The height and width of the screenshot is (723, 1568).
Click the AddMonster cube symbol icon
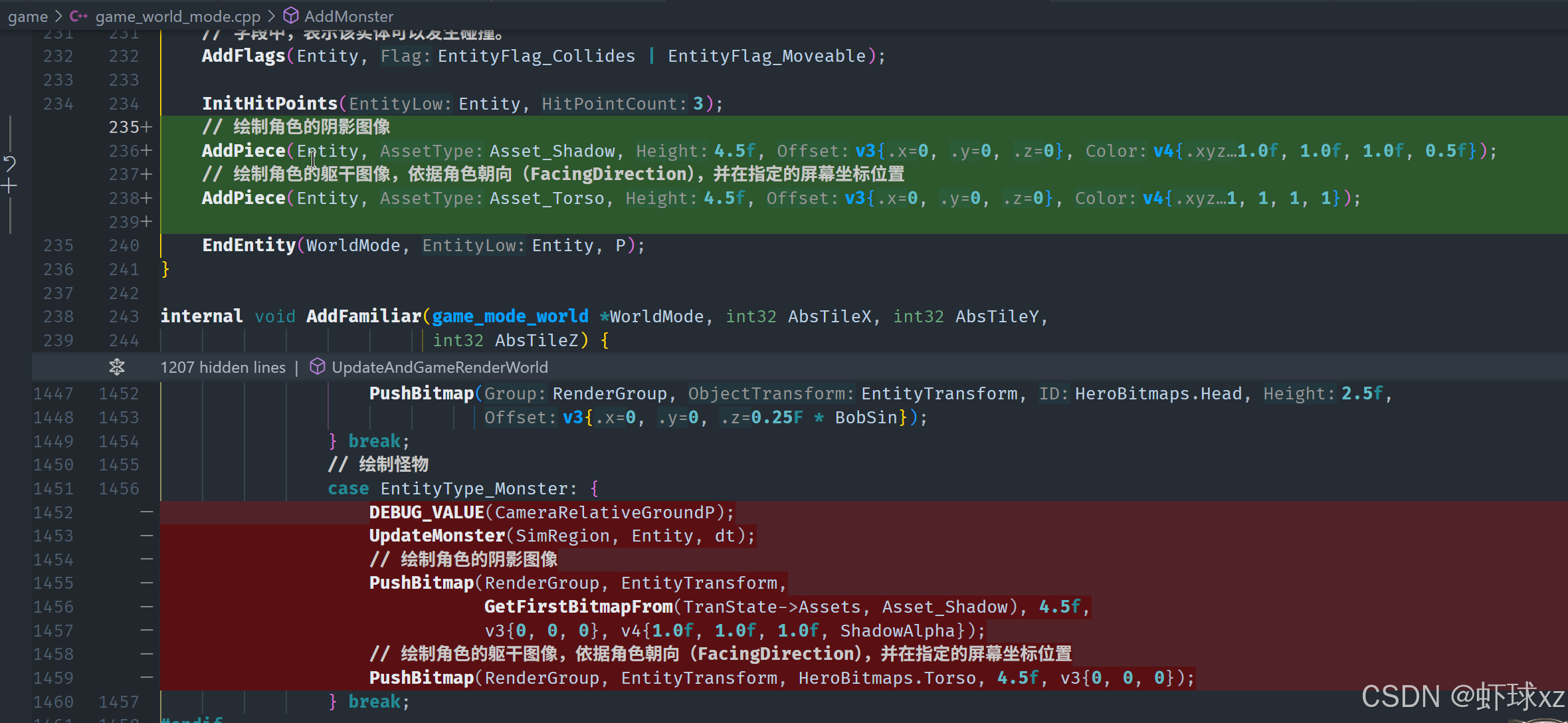pos(291,16)
